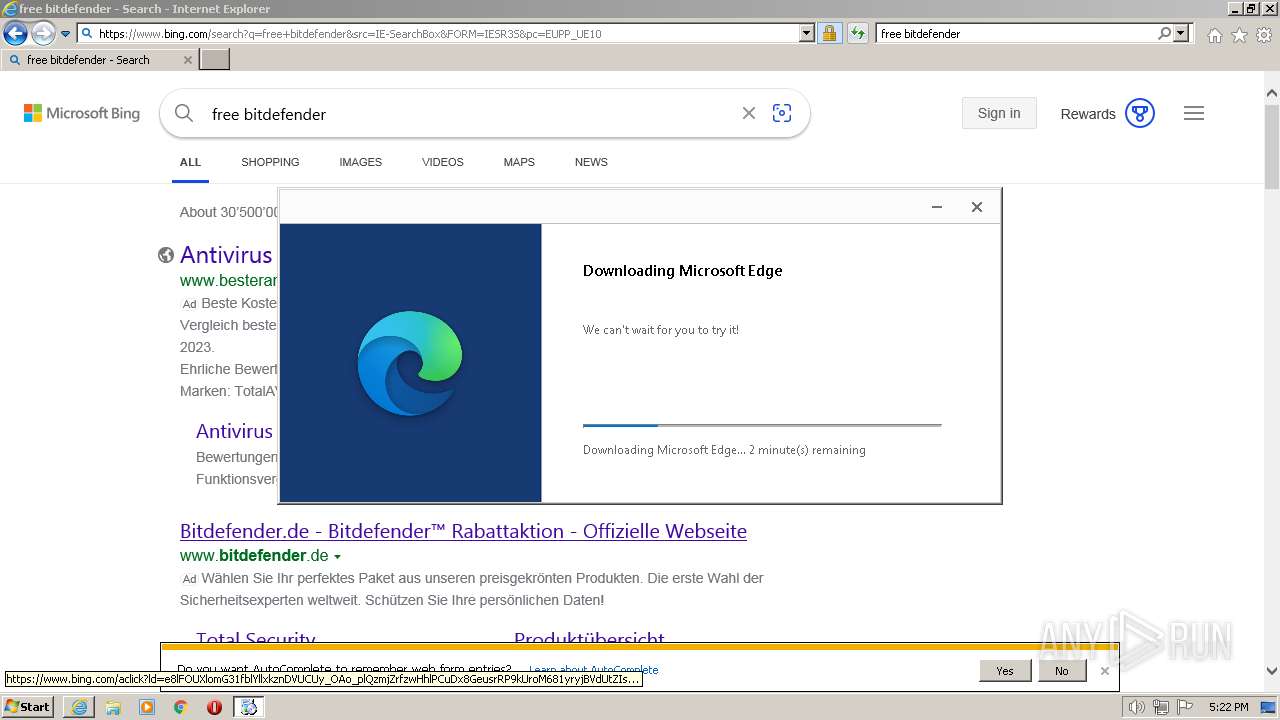Open Bing visual search camera icon

782,113
